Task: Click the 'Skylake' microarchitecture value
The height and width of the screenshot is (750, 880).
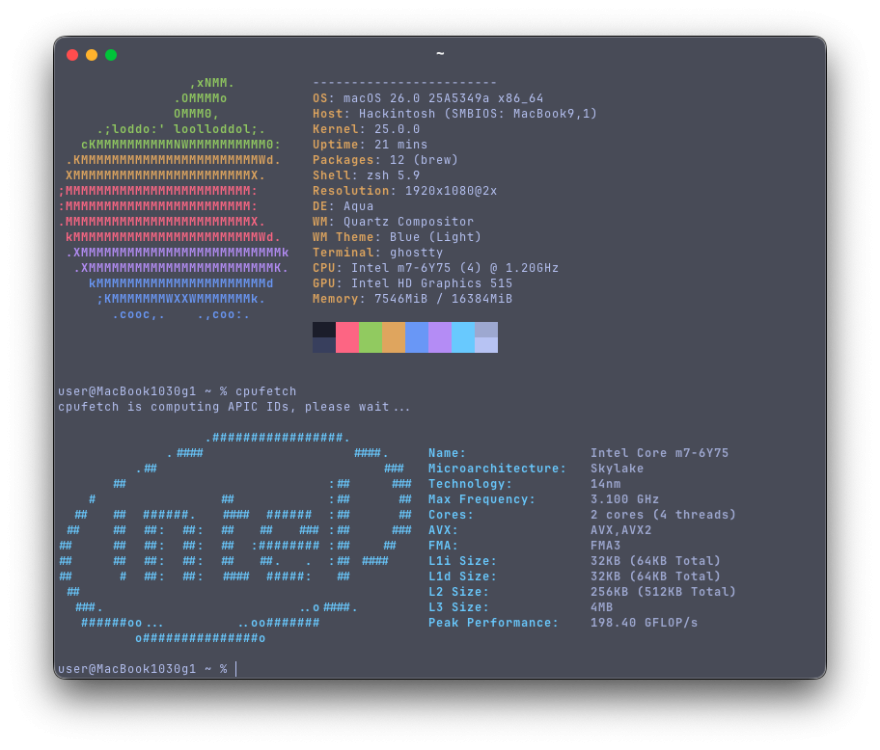Action: 617,468
